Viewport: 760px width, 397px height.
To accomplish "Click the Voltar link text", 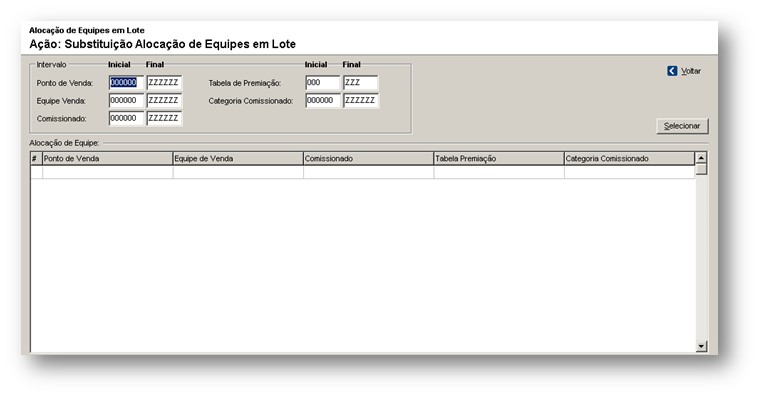I will pos(691,71).
